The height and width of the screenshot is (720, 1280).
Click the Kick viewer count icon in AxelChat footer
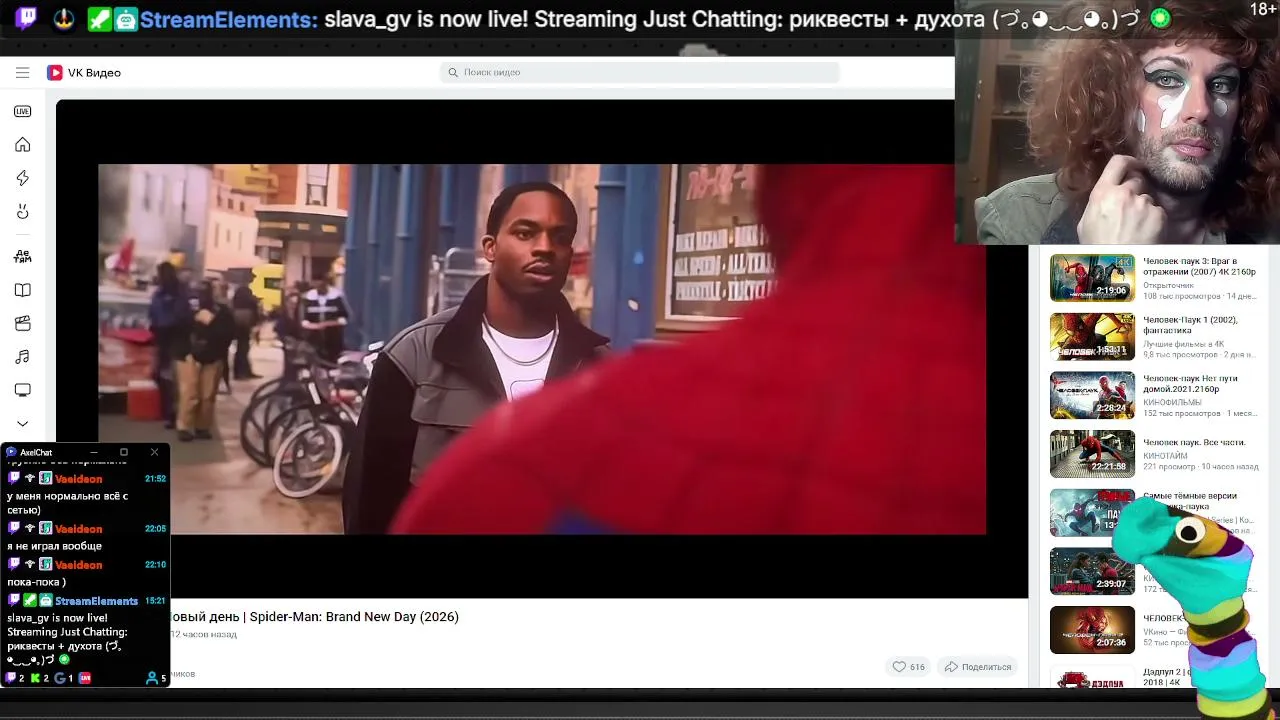pyautogui.click(x=36, y=678)
